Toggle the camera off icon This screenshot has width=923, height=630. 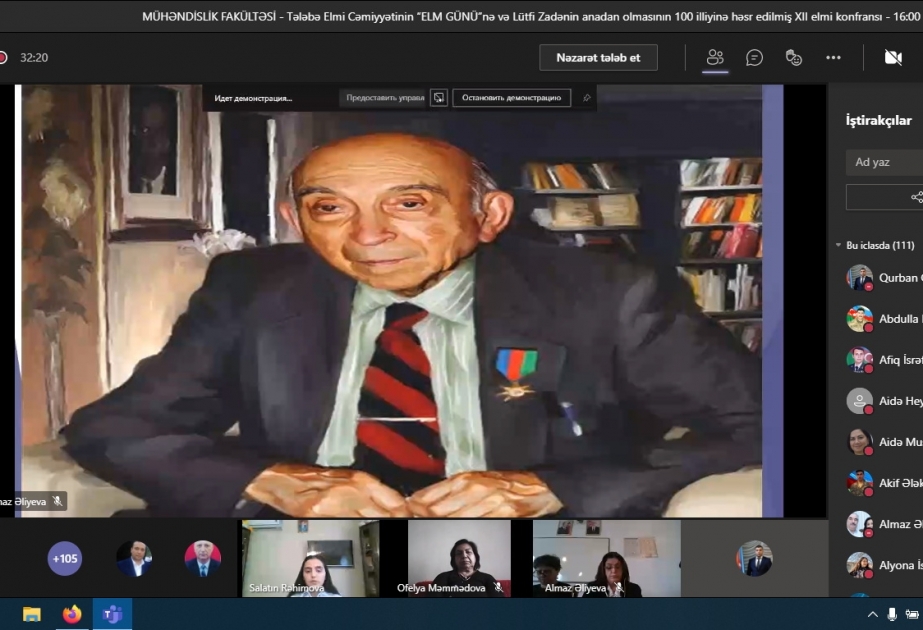click(893, 58)
